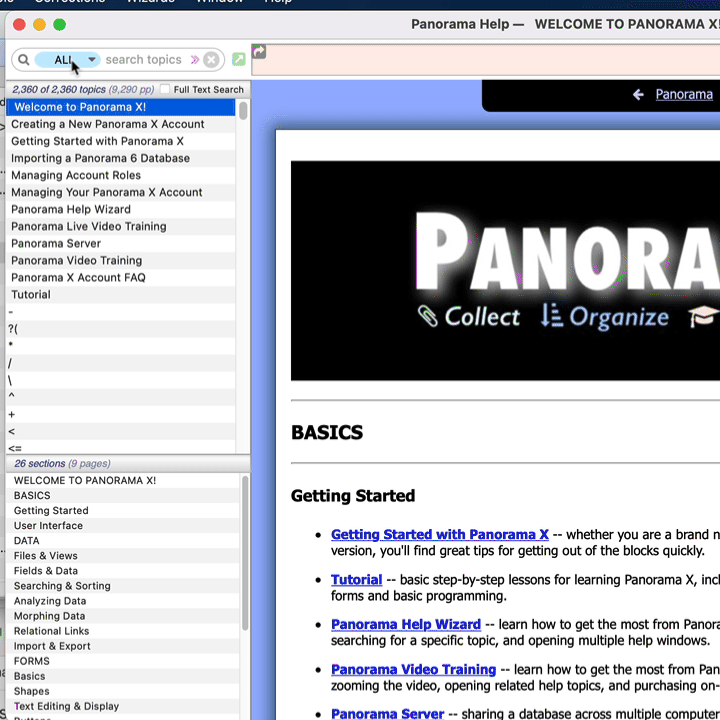Open Panorama Video Training hyperlink in page
Image resolution: width=720 pixels, height=720 pixels.
[x=413, y=669]
